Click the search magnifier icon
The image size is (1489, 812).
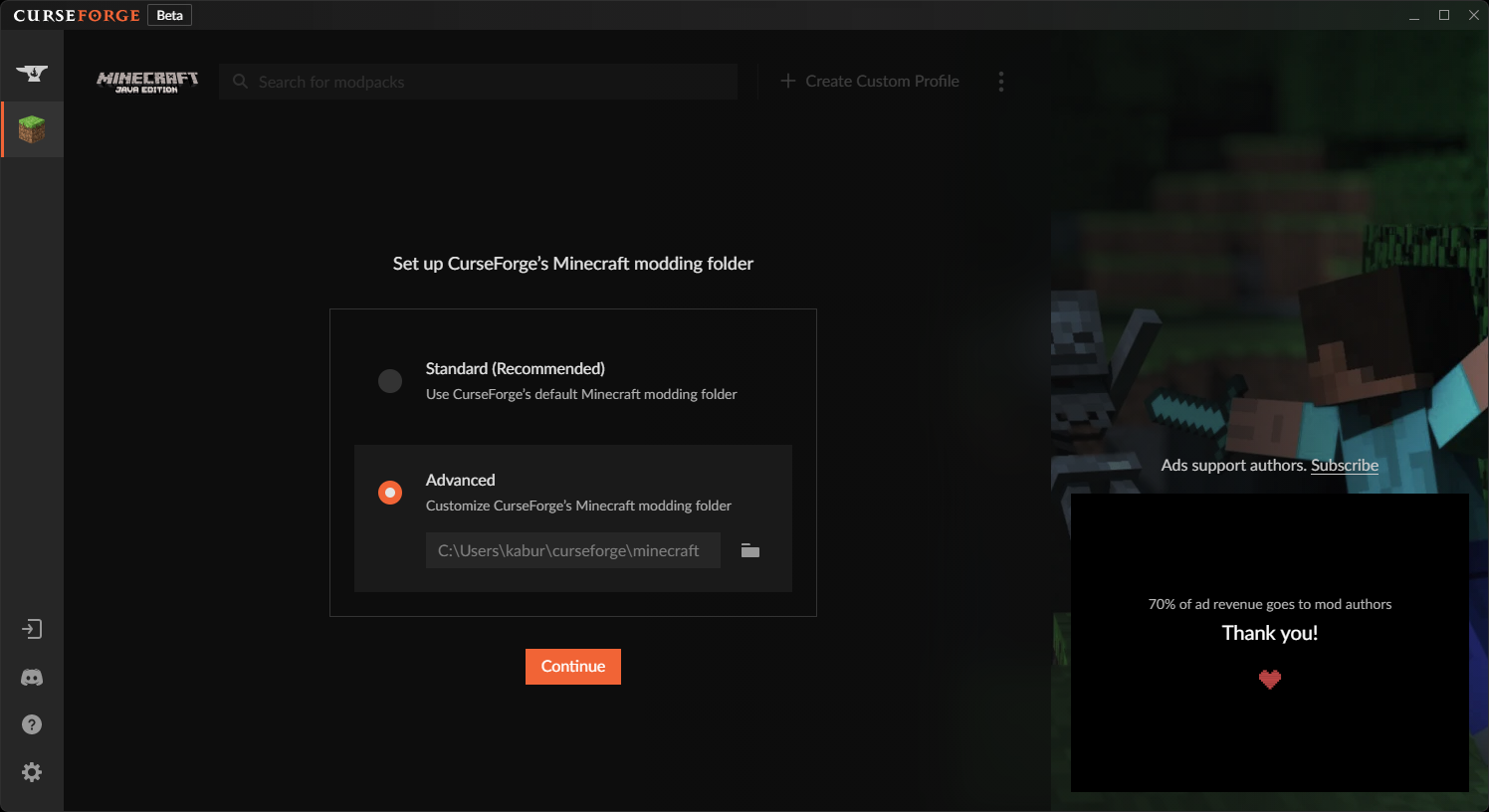click(240, 82)
